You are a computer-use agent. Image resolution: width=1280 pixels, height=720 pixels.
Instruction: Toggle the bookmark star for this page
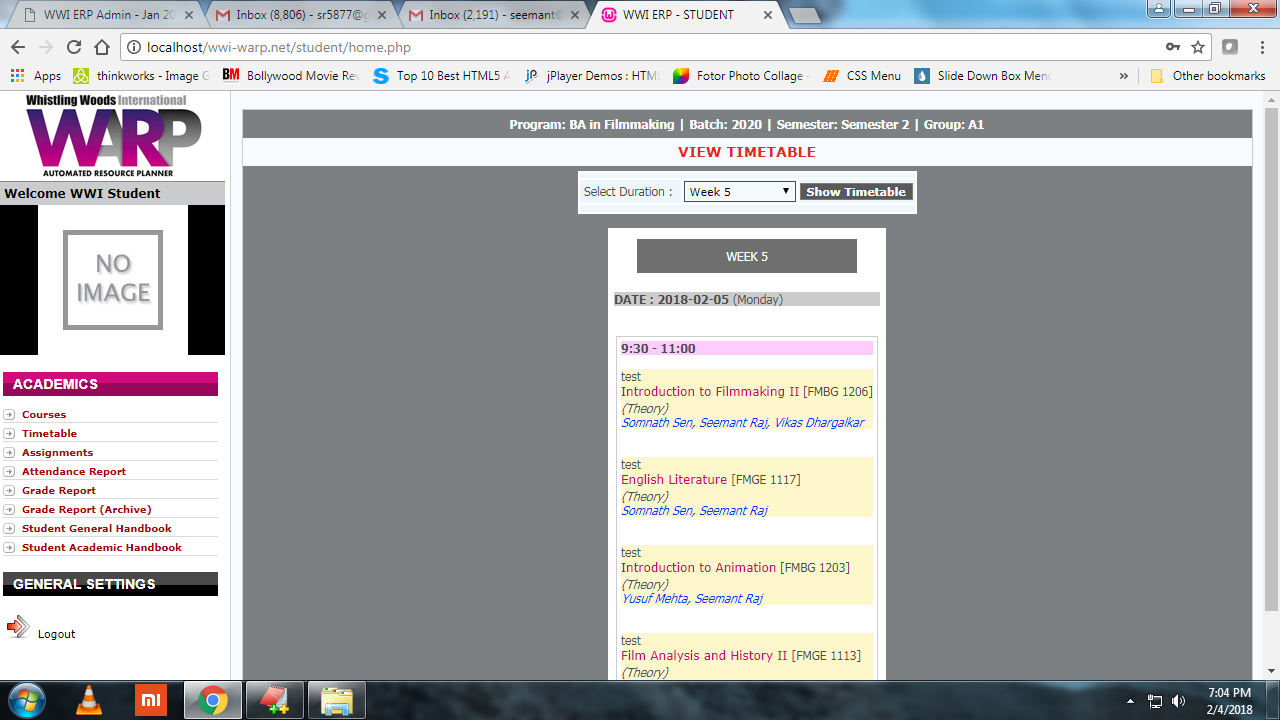point(1197,46)
